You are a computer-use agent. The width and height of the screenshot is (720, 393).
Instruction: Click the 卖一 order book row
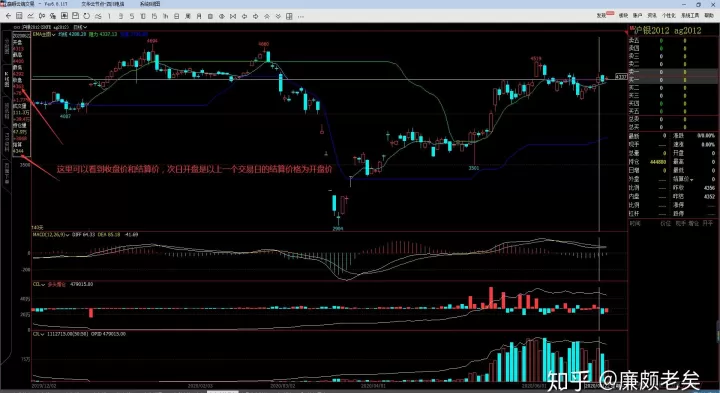tap(673, 72)
